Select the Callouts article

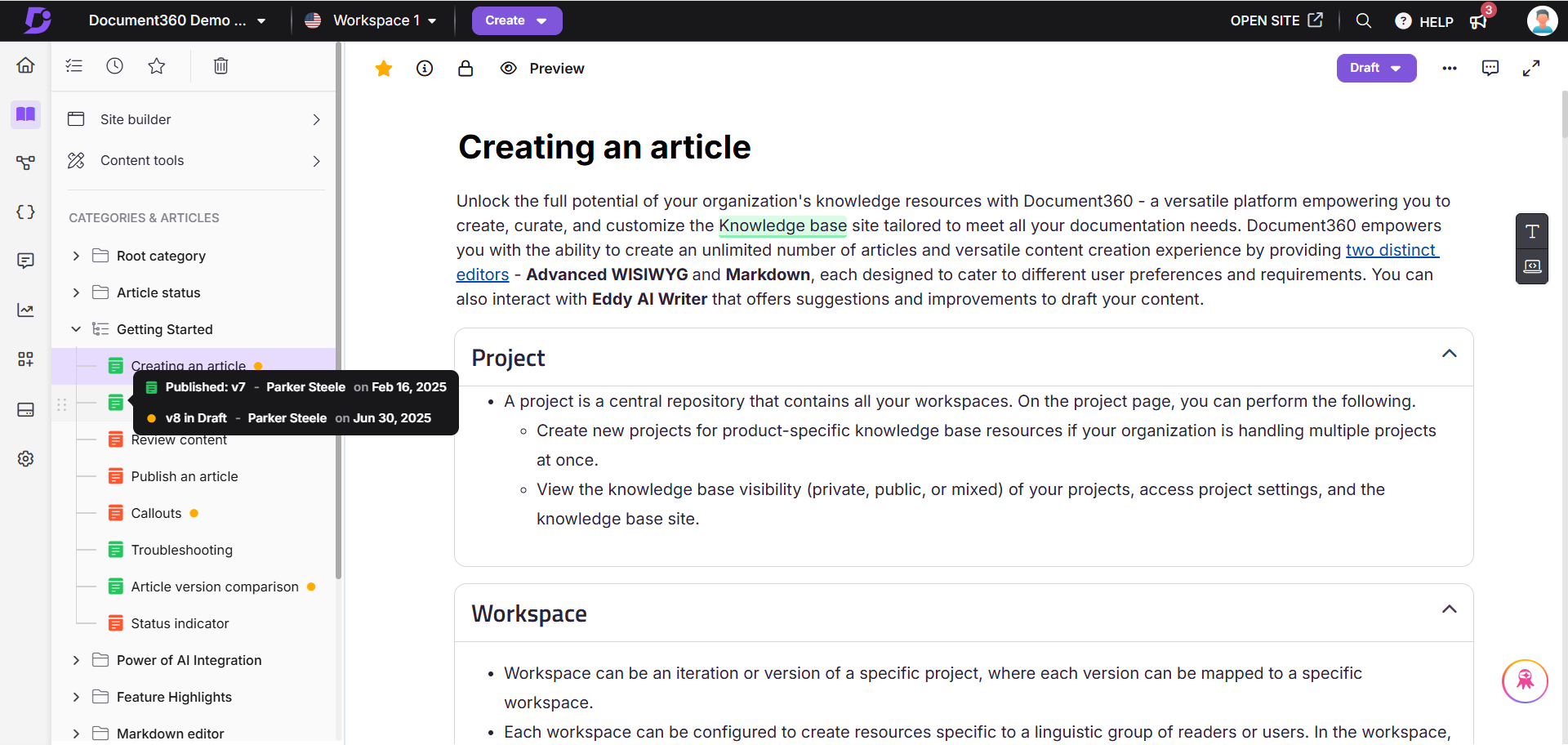point(156,513)
